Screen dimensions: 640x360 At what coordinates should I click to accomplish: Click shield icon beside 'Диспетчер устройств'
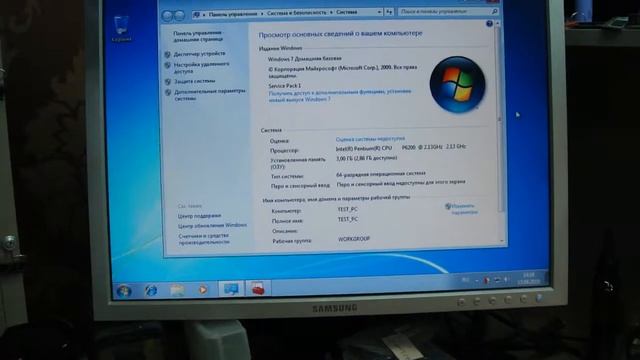click(167, 54)
